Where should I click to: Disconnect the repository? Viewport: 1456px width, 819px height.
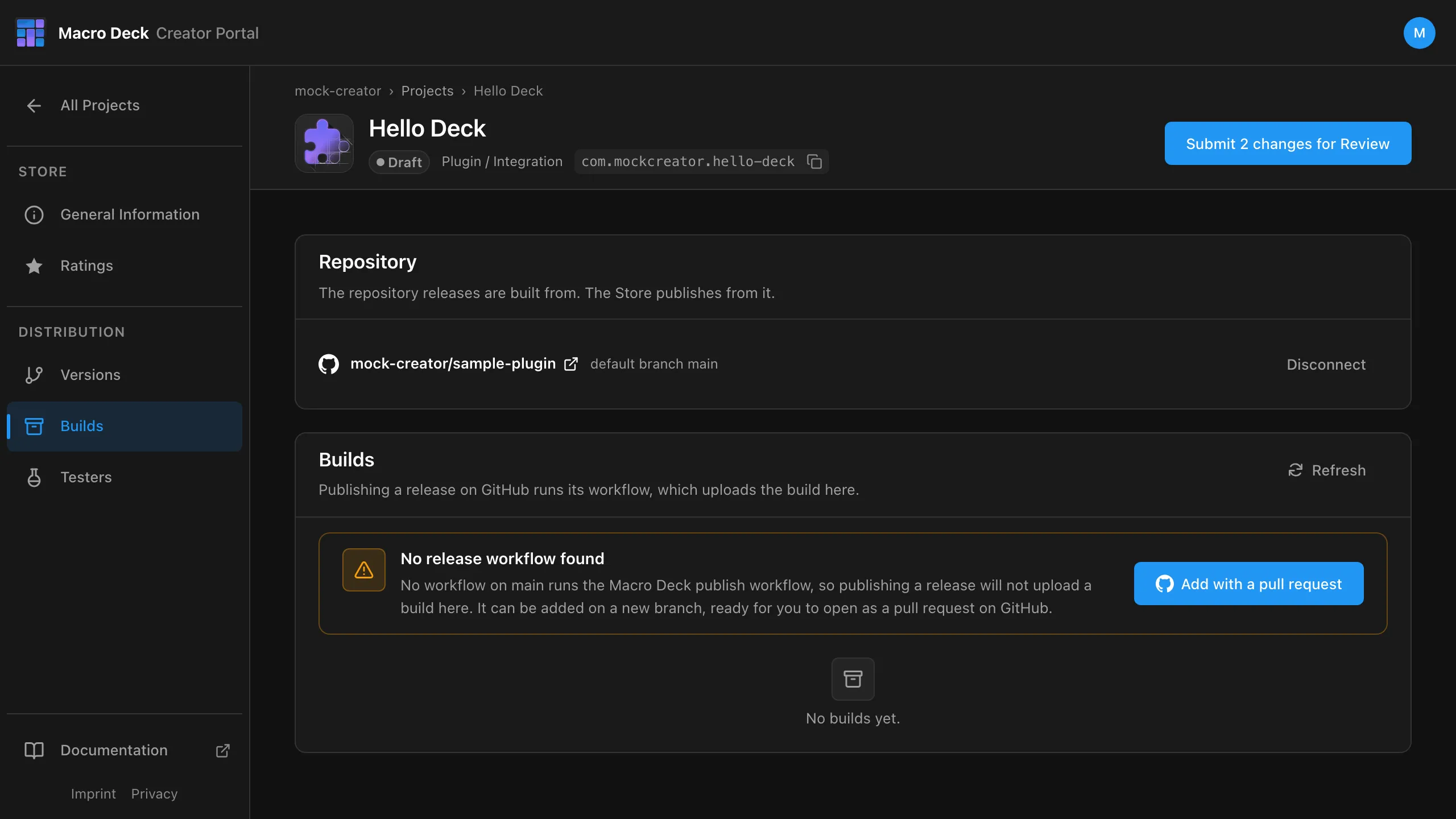click(x=1326, y=364)
